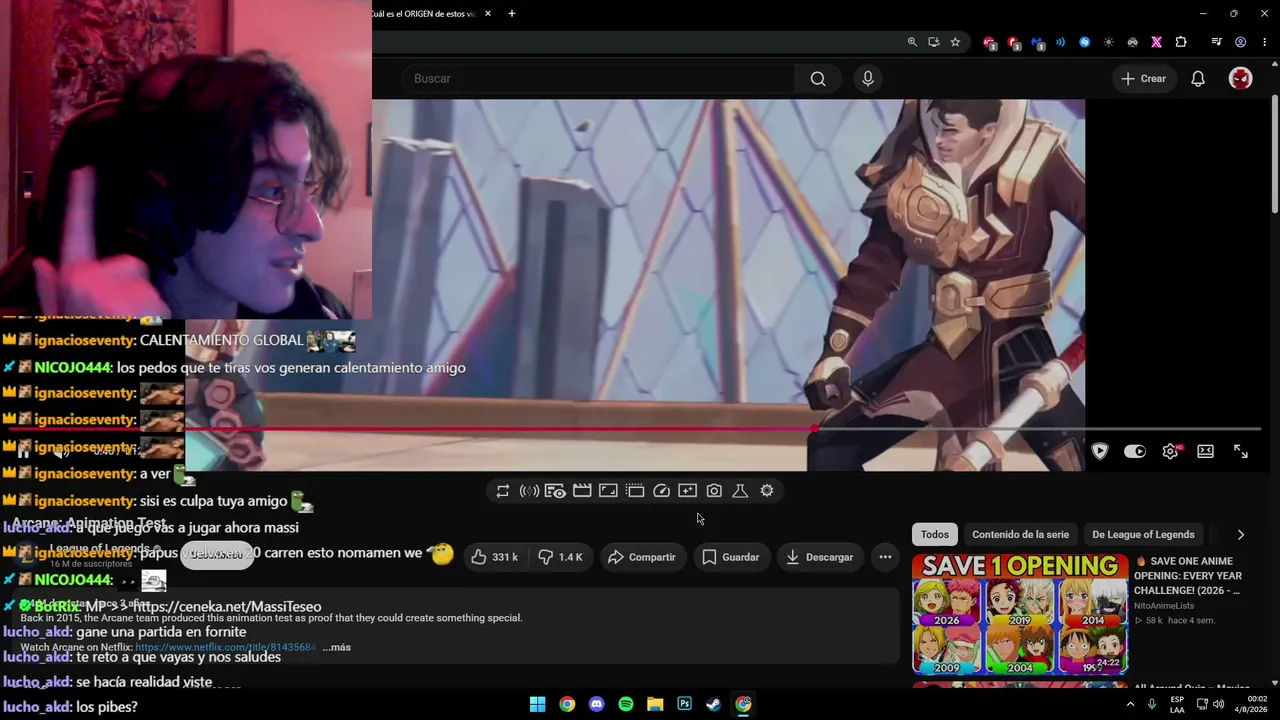
Task: Open the ESP LAA language selector
Action: point(1177,704)
